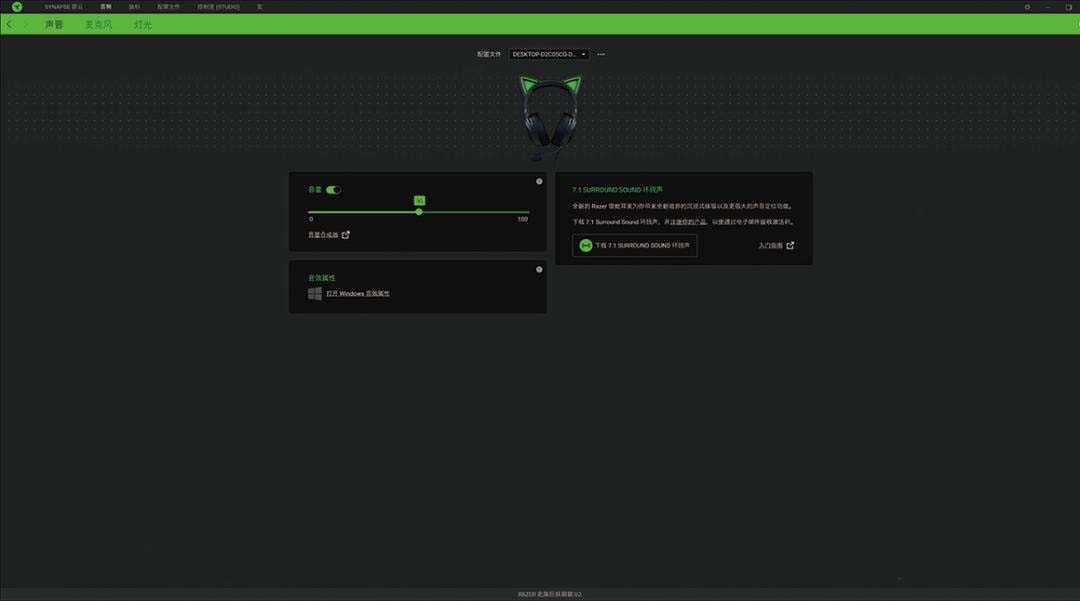Viewport: 1080px width, 601px height.
Task: Click the RAZER device name in the bottom bar
Action: tap(550, 594)
